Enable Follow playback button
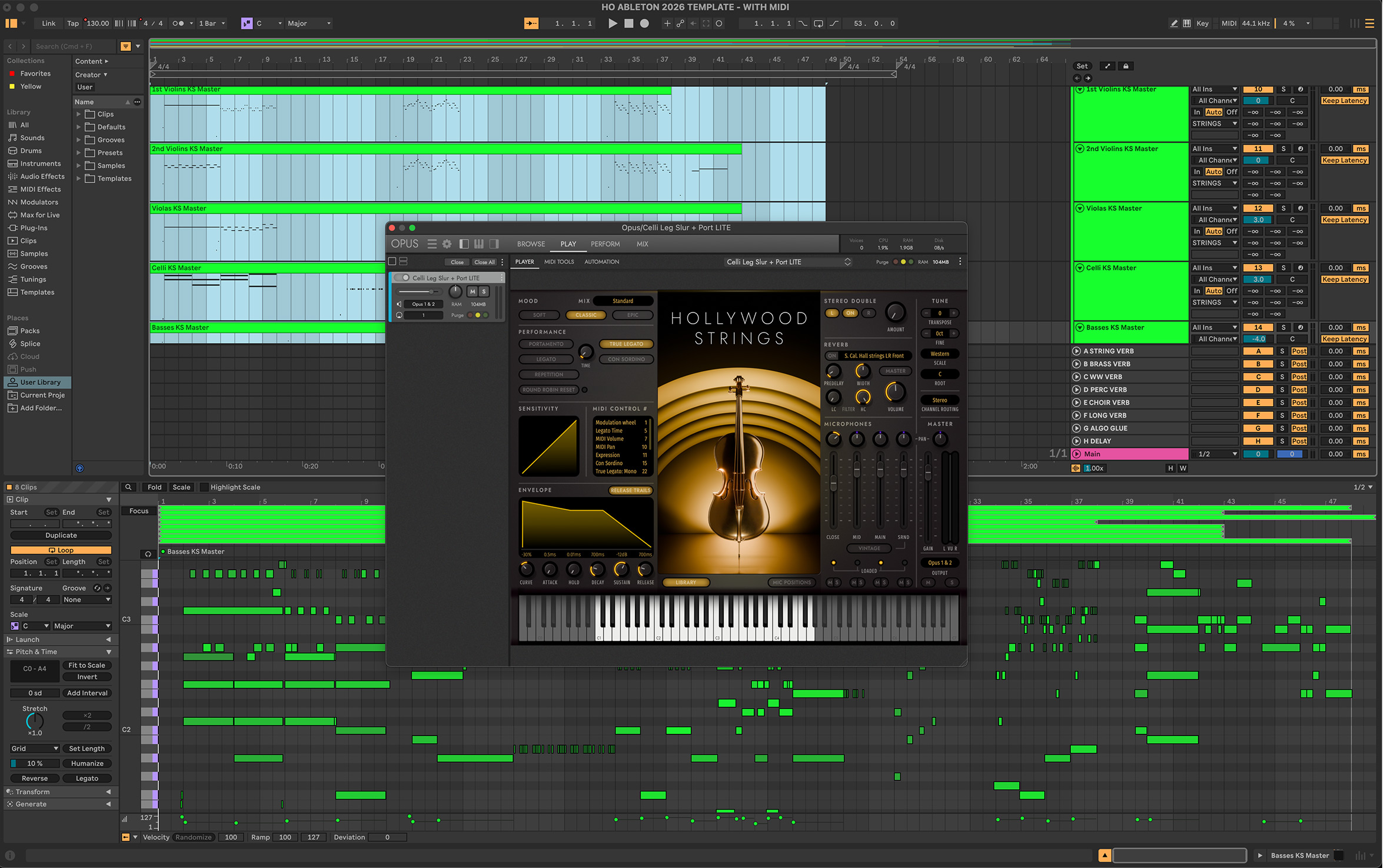The image size is (1384, 868). tap(531, 24)
